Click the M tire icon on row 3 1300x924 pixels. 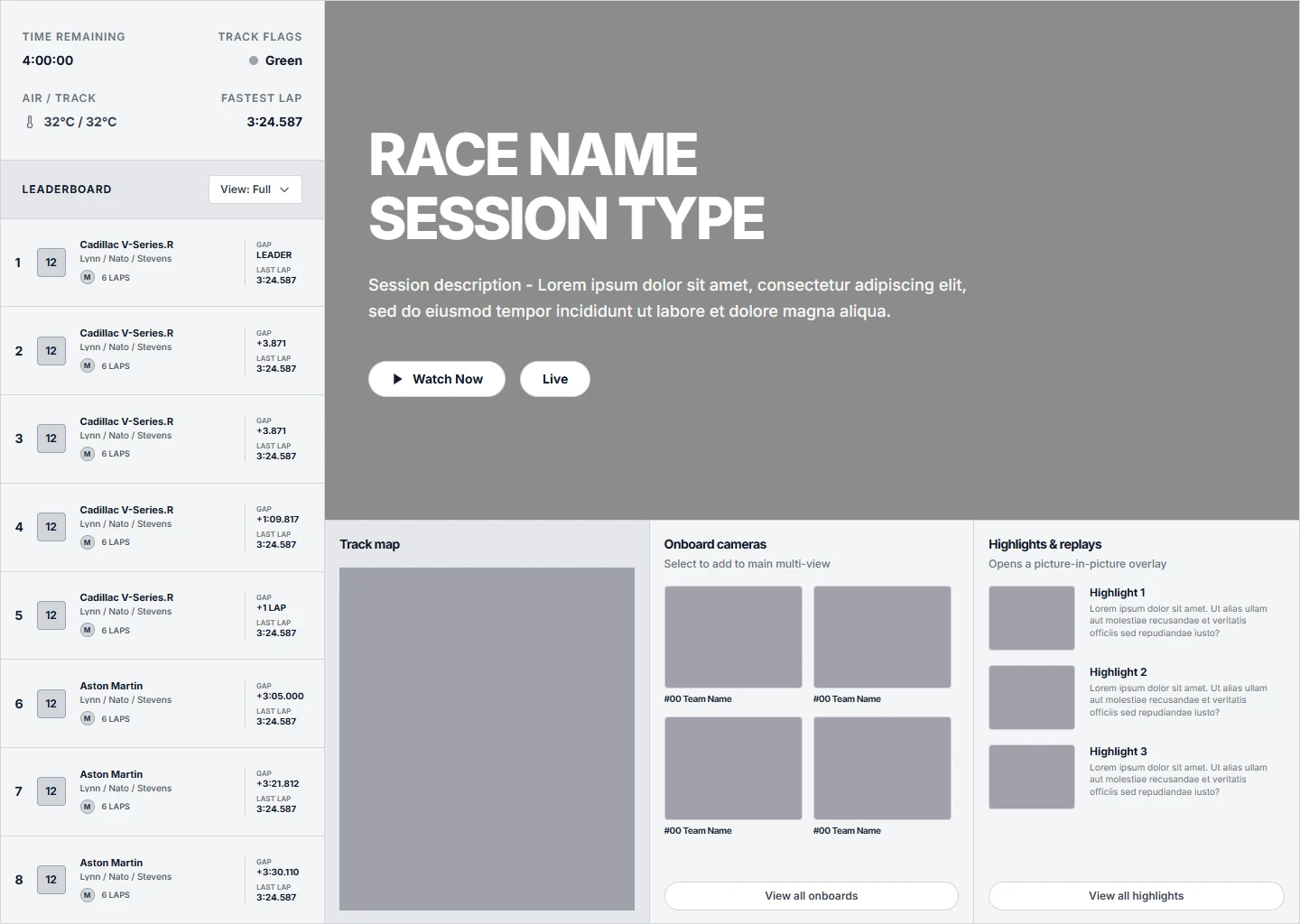(87, 453)
